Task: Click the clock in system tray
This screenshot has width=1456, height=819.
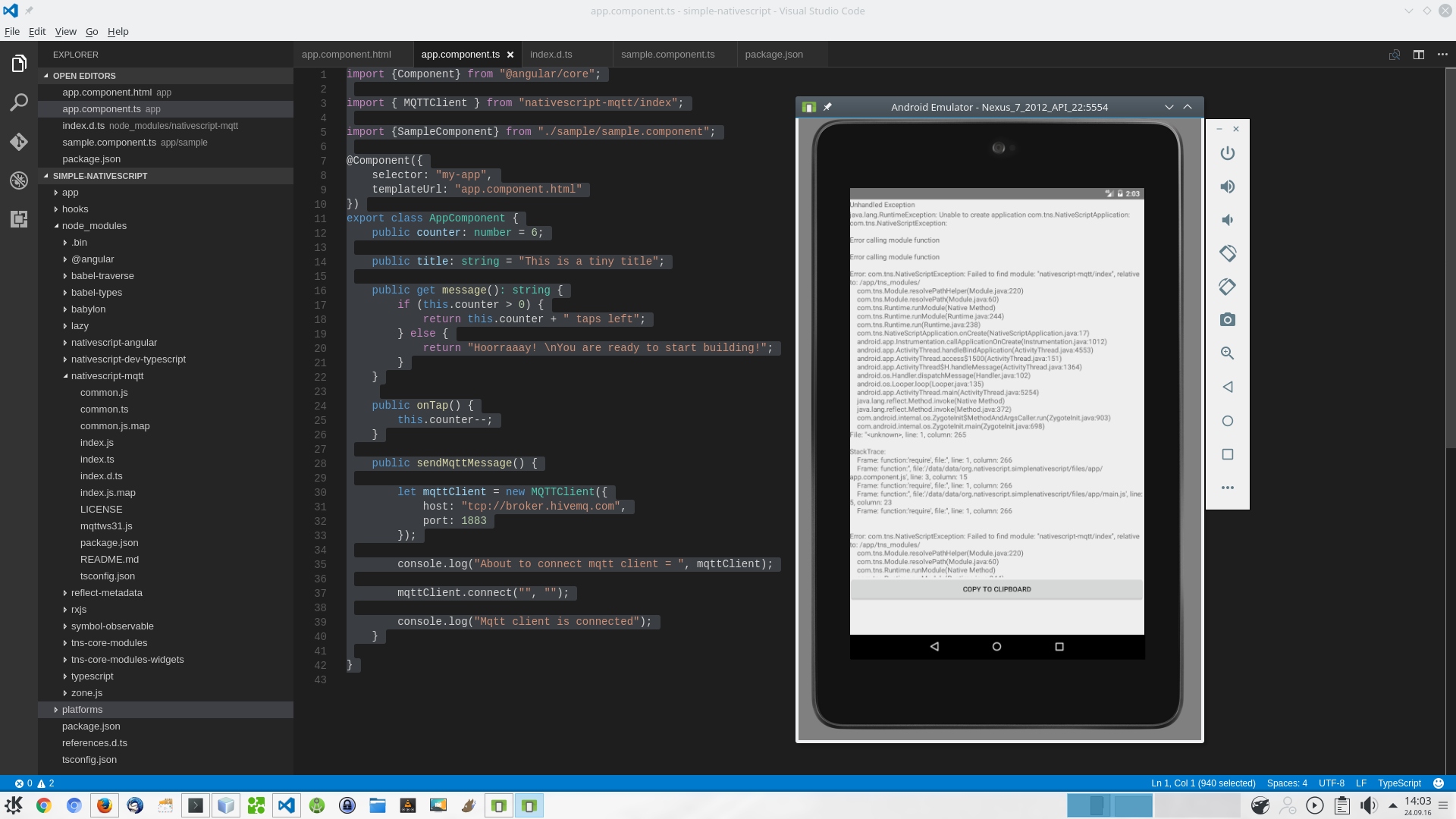Action: [1417, 805]
